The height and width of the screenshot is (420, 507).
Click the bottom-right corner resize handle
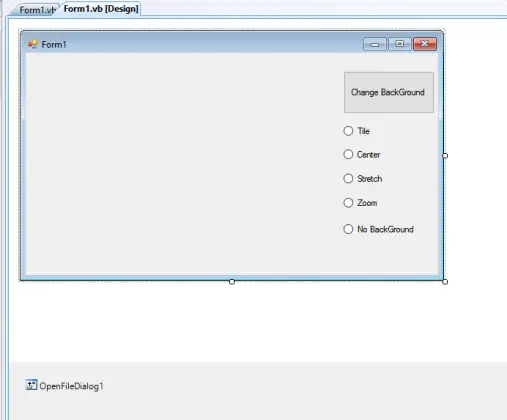point(445,282)
